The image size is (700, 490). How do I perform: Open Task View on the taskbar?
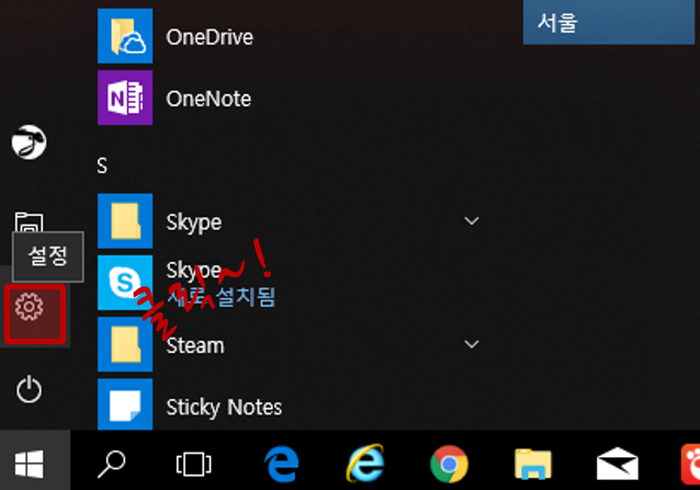coord(194,464)
